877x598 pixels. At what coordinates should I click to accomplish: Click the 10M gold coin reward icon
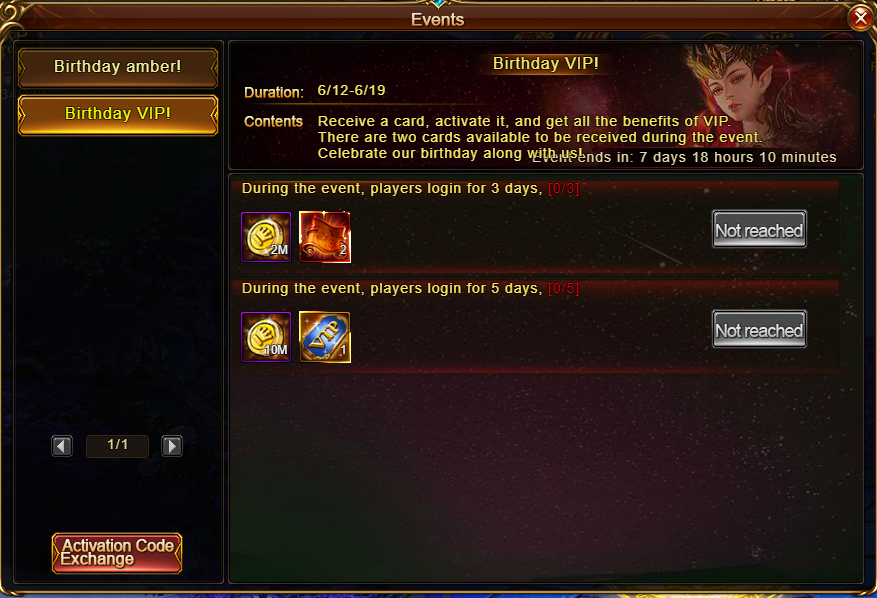[x=266, y=337]
